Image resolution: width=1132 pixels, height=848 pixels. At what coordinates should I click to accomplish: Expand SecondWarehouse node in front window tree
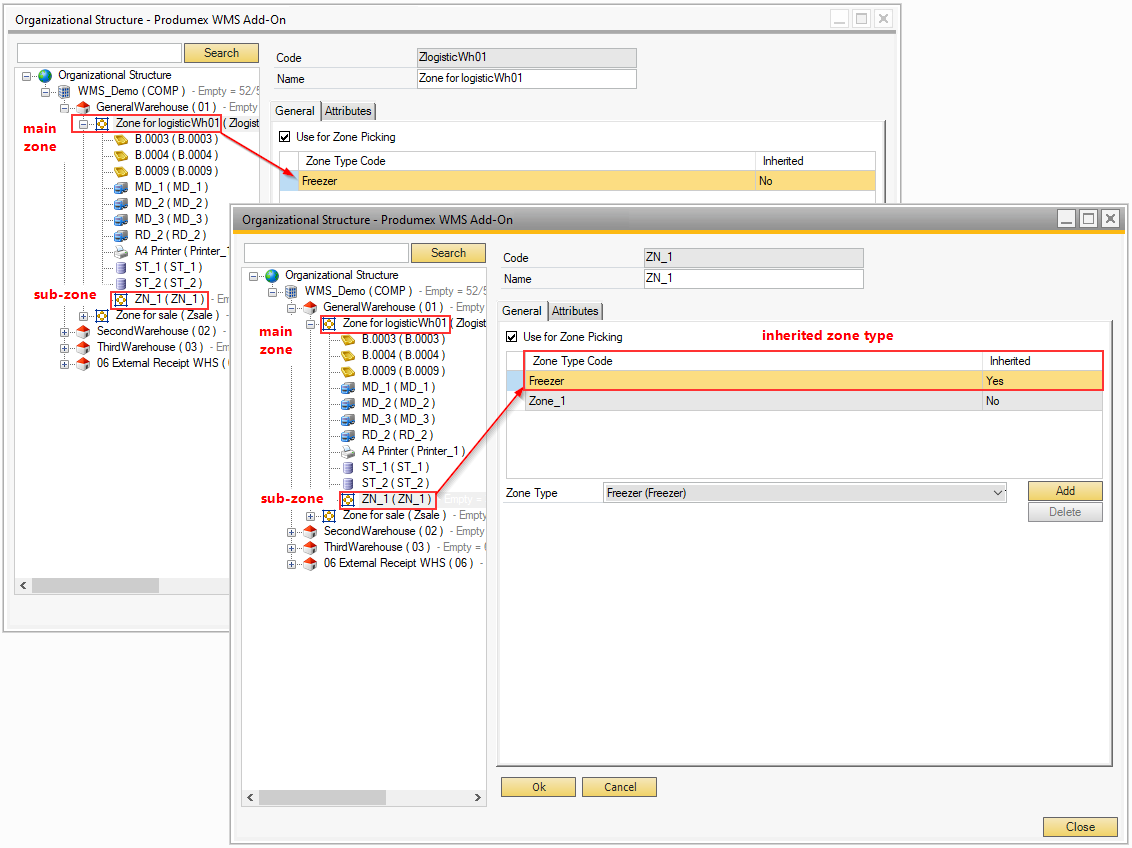pos(292,531)
